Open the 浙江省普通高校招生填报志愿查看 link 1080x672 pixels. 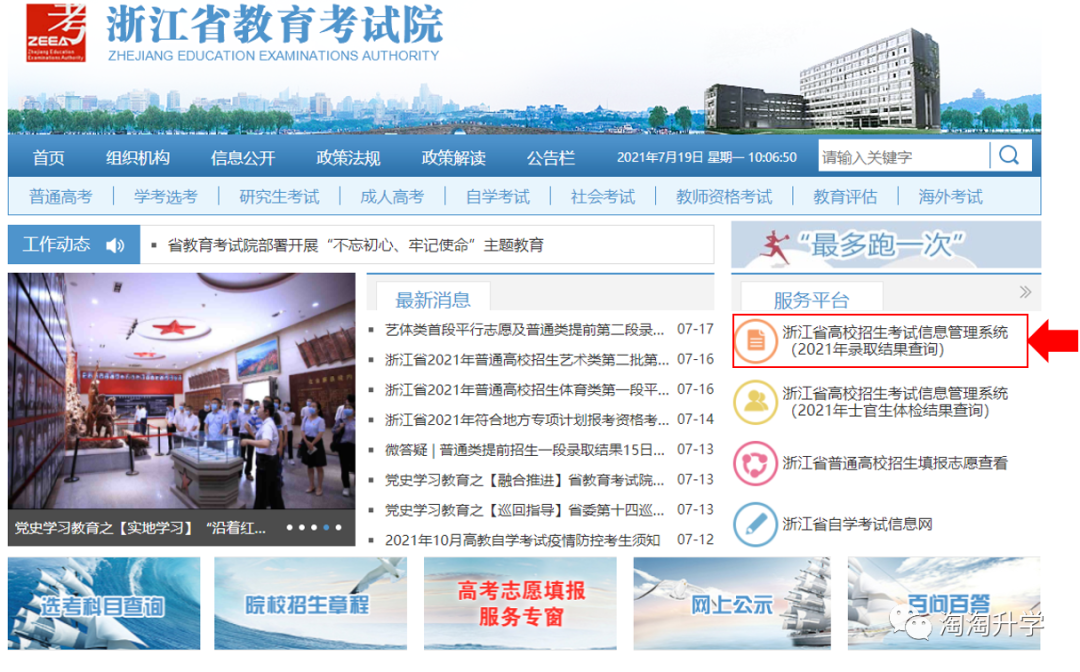click(895, 463)
